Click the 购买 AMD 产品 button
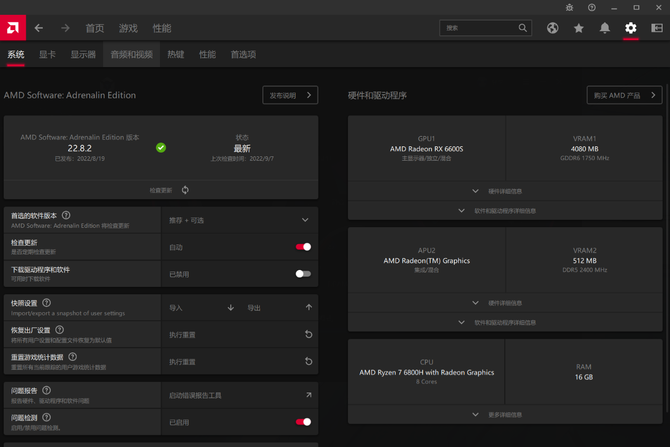This screenshot has width=670, height=447. 624,95
